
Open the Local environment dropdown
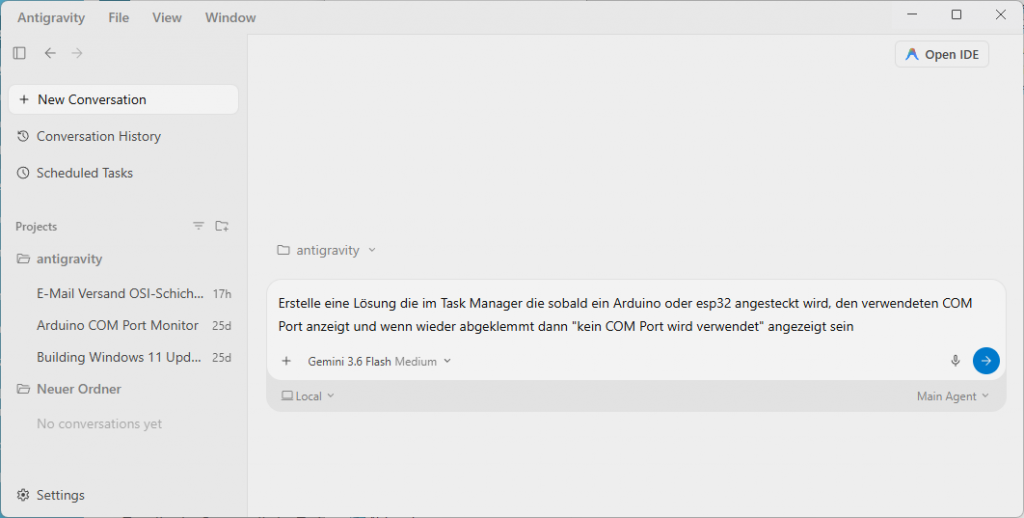308,396
